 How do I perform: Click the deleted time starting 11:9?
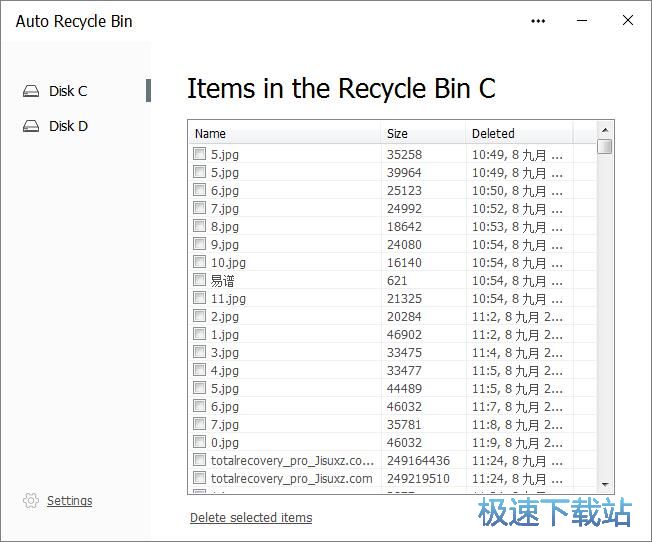(517, 443)
